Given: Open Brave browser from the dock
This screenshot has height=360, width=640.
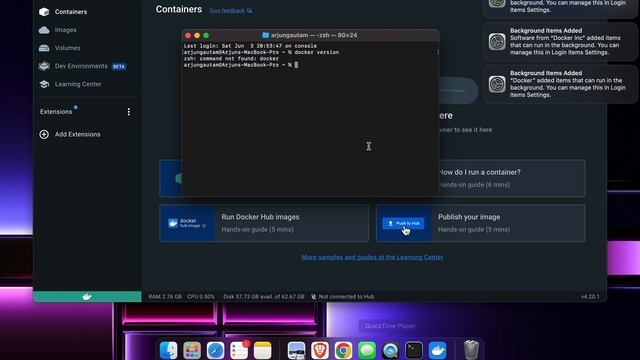Looking at the screenshot, I should (320, 350).
